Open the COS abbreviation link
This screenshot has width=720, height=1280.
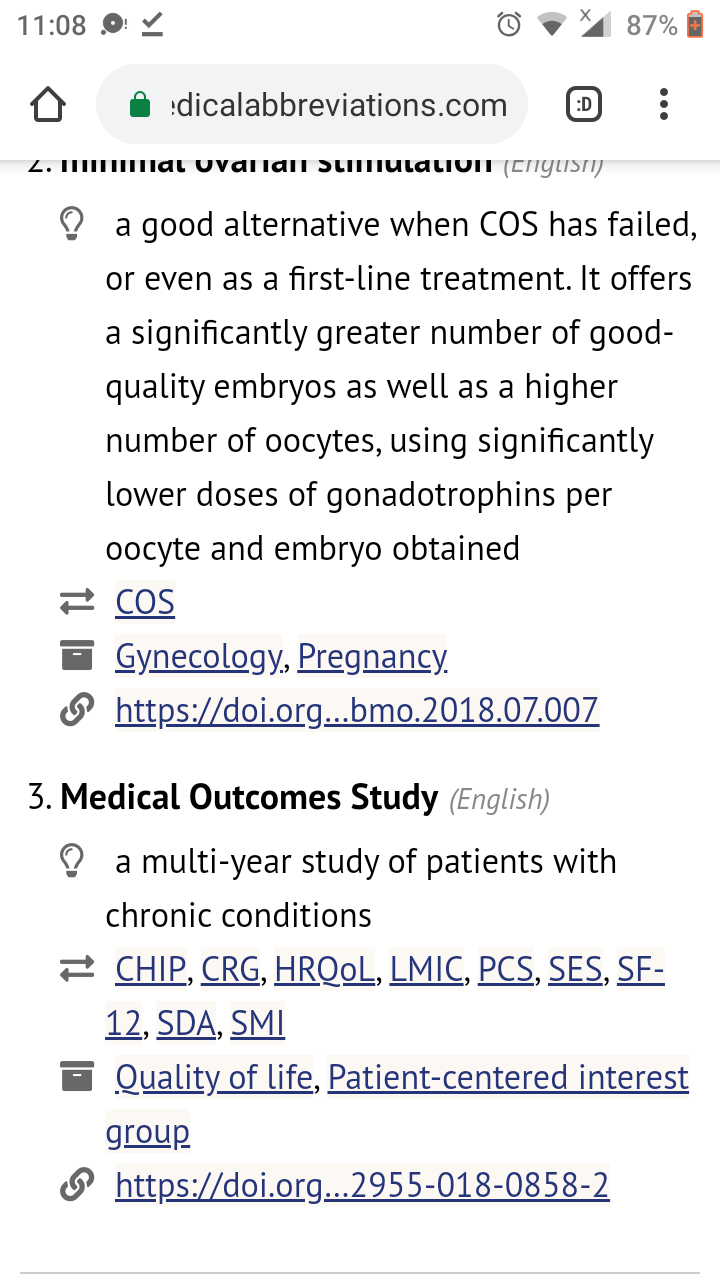pos(145,602)
